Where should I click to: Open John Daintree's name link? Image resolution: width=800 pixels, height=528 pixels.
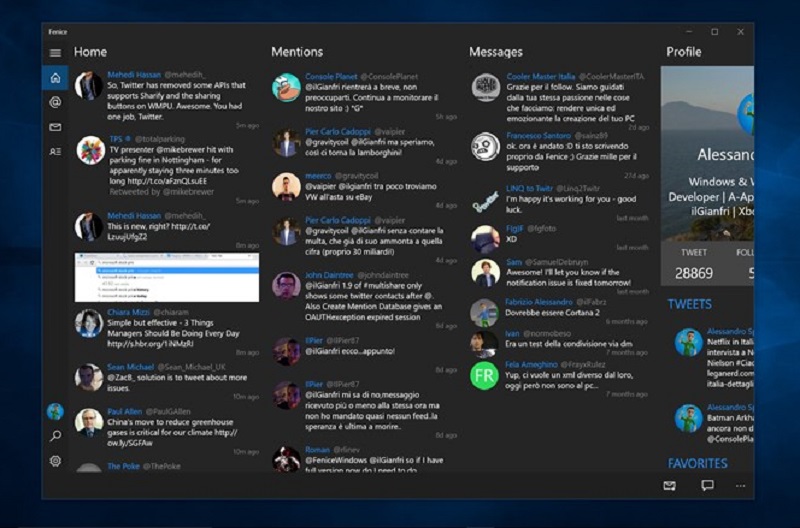pos(329,275)
